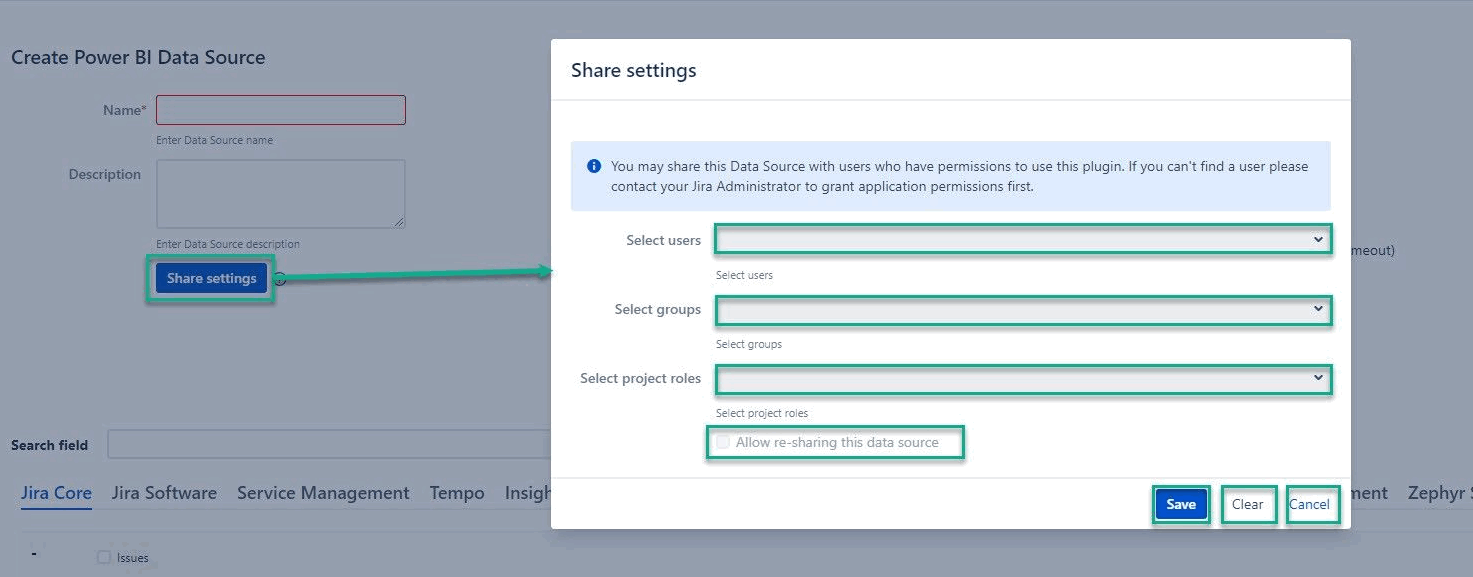Switch to the Service Management tab
Viewport: 1473px width, 577px height.
[323, 492]
